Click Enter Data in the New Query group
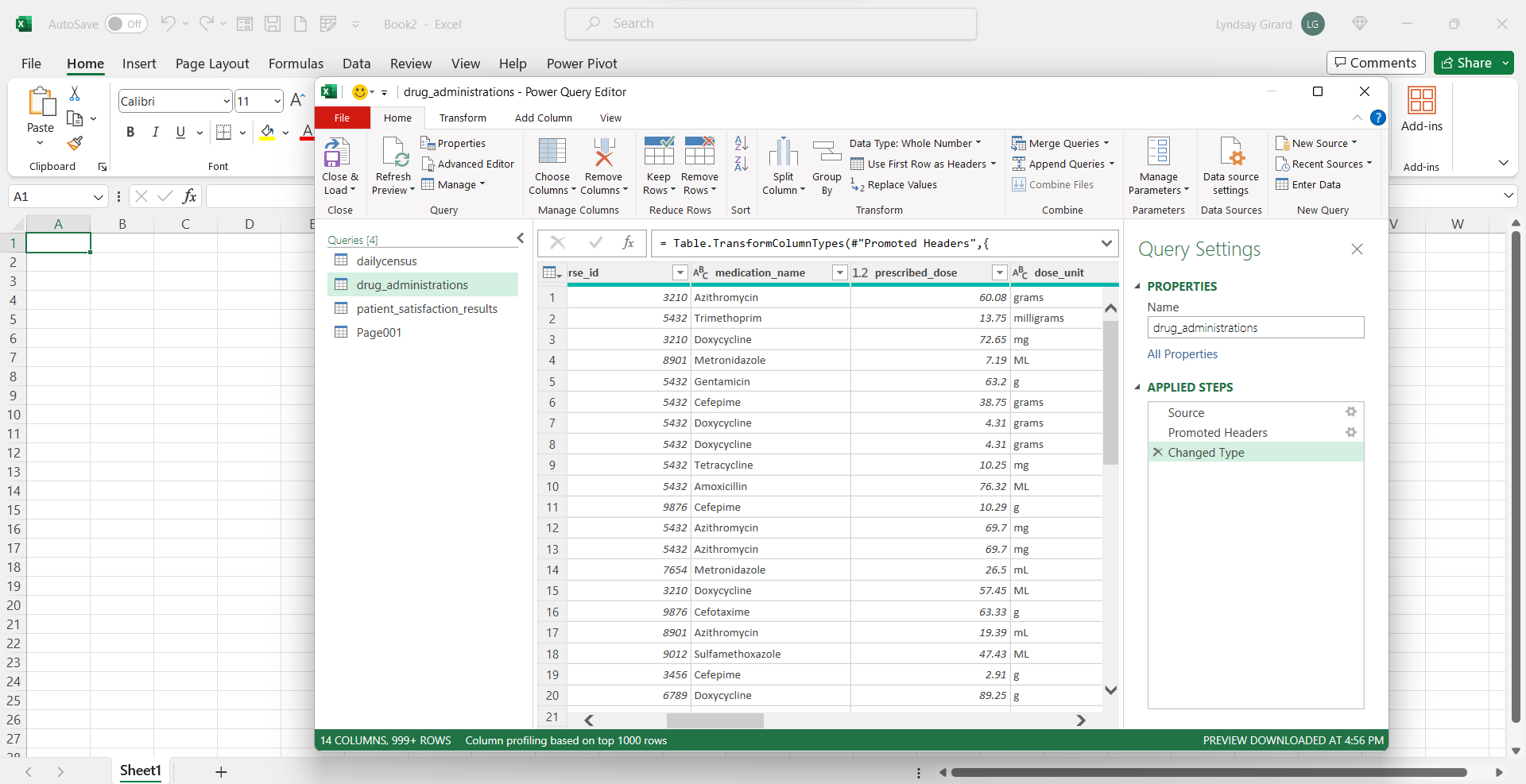1526x784 pixels. tap(1308, 184)
